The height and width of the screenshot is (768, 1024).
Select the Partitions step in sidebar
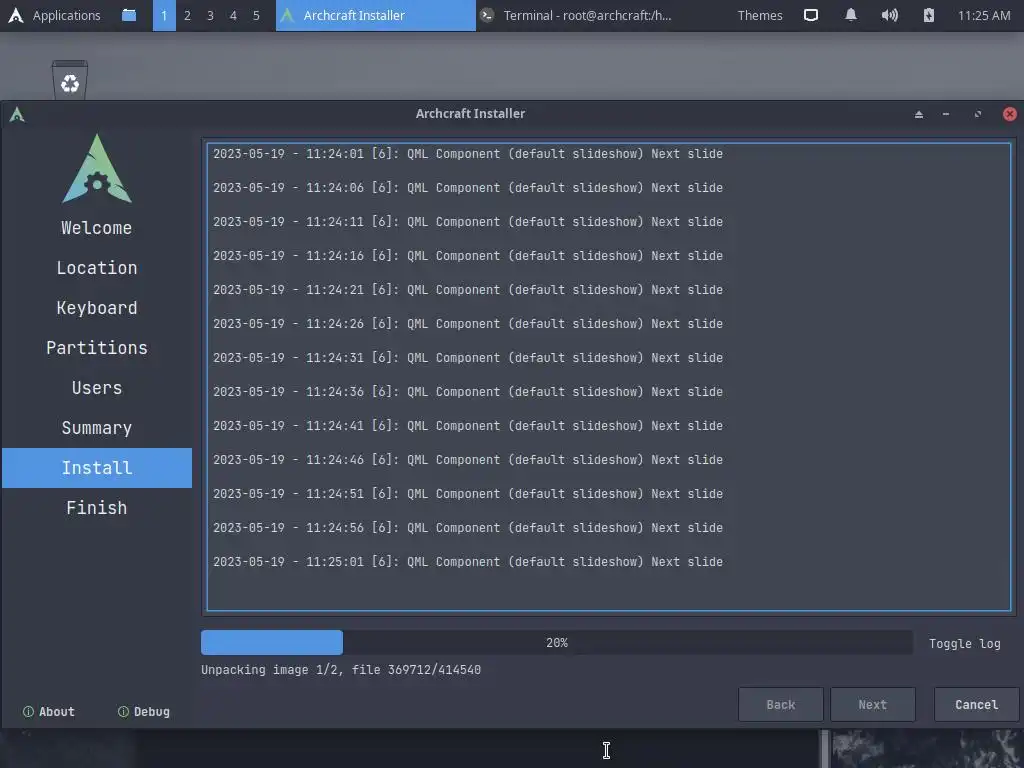point(97,347)
